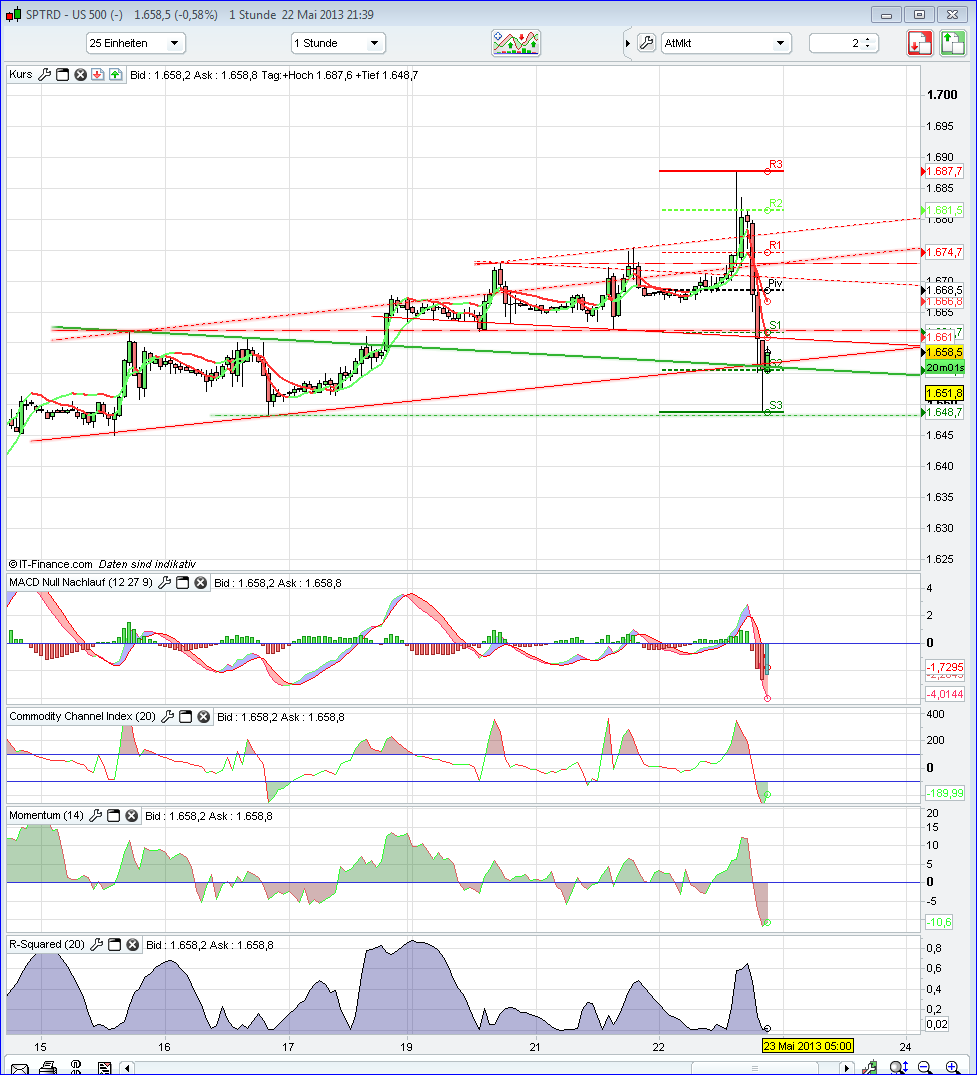Open Momentum (14) wrench settings
977x1075 pixels.
click(96, 816)
